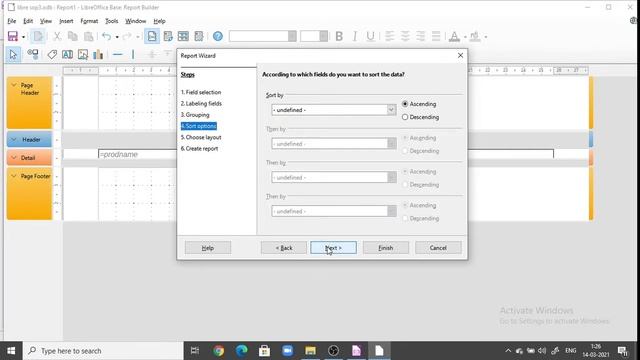
Task: Open File Explorer from the taskbar
Action: click(310, 351)
